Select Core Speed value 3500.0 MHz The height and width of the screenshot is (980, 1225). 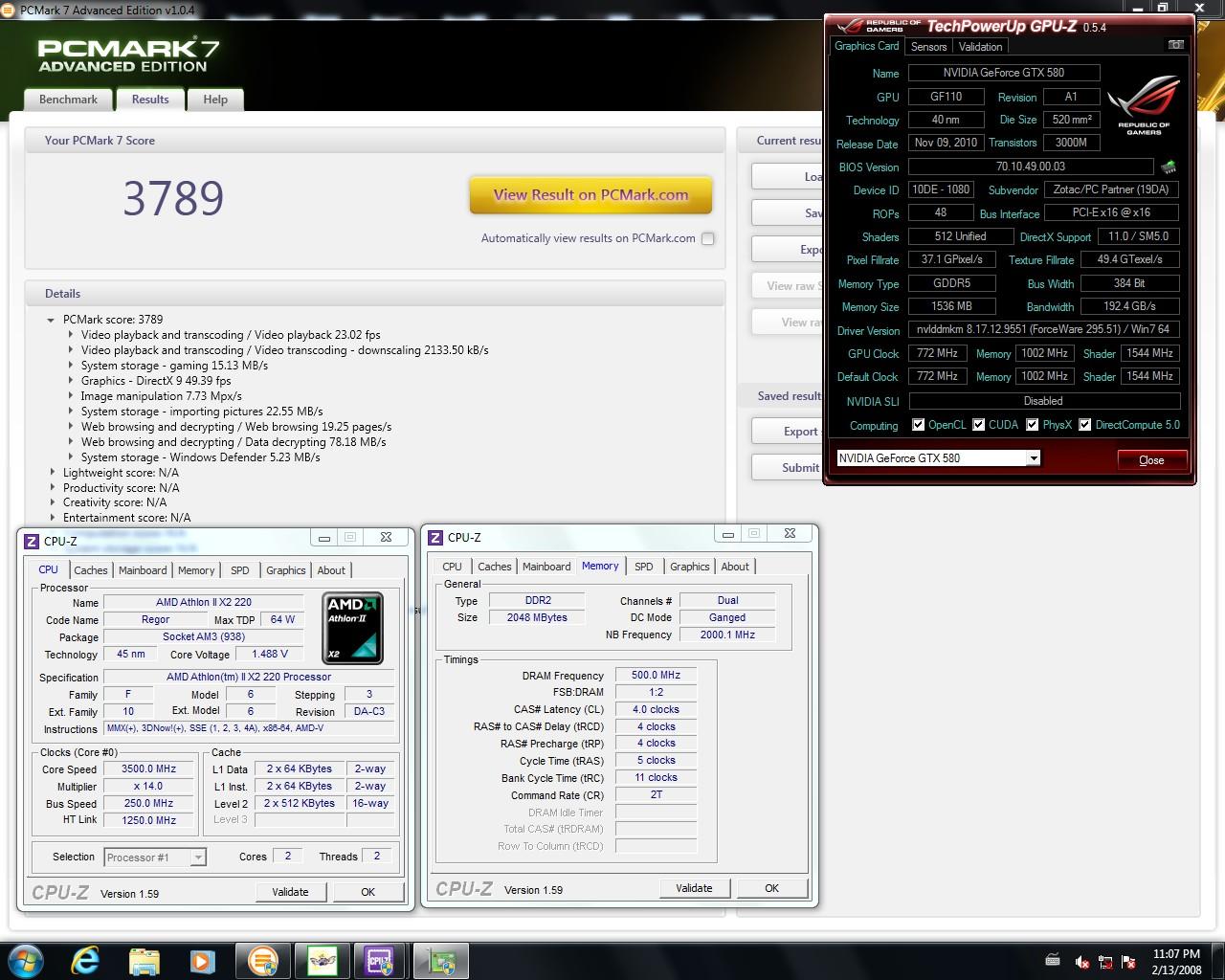click(148, 768)
